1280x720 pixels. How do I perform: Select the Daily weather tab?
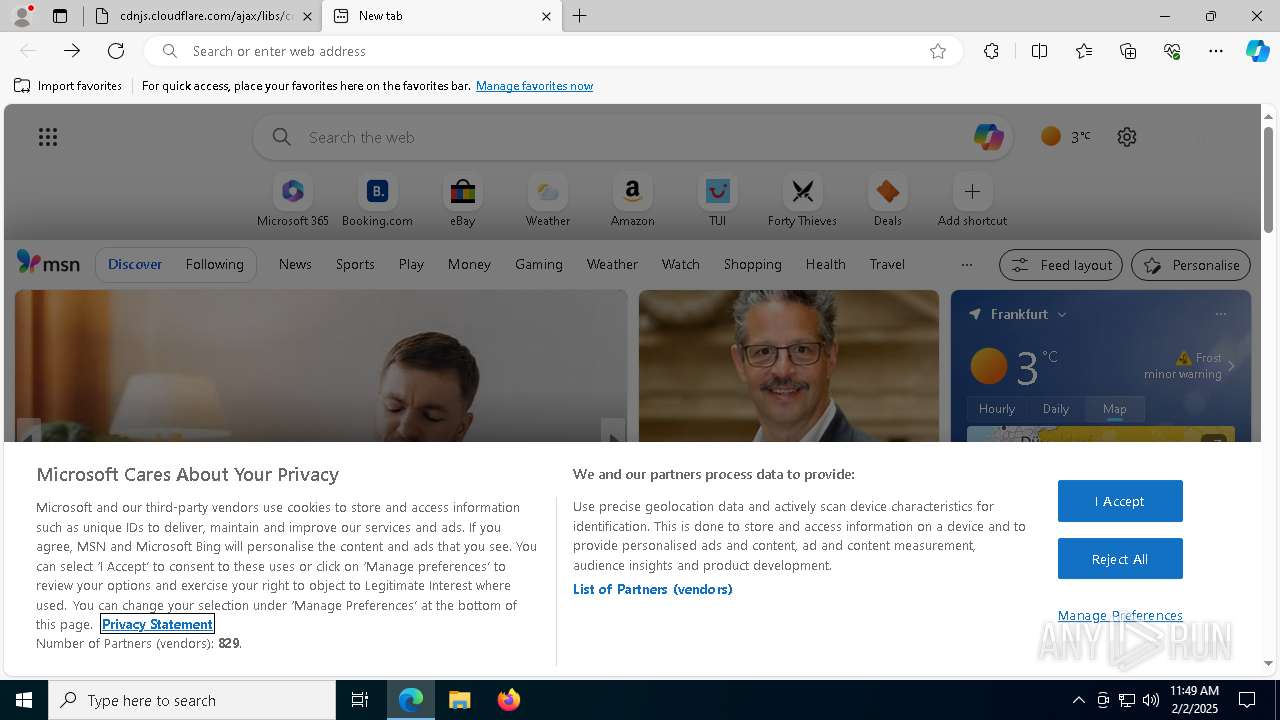pyautogui.click(x=1056, y=408)
